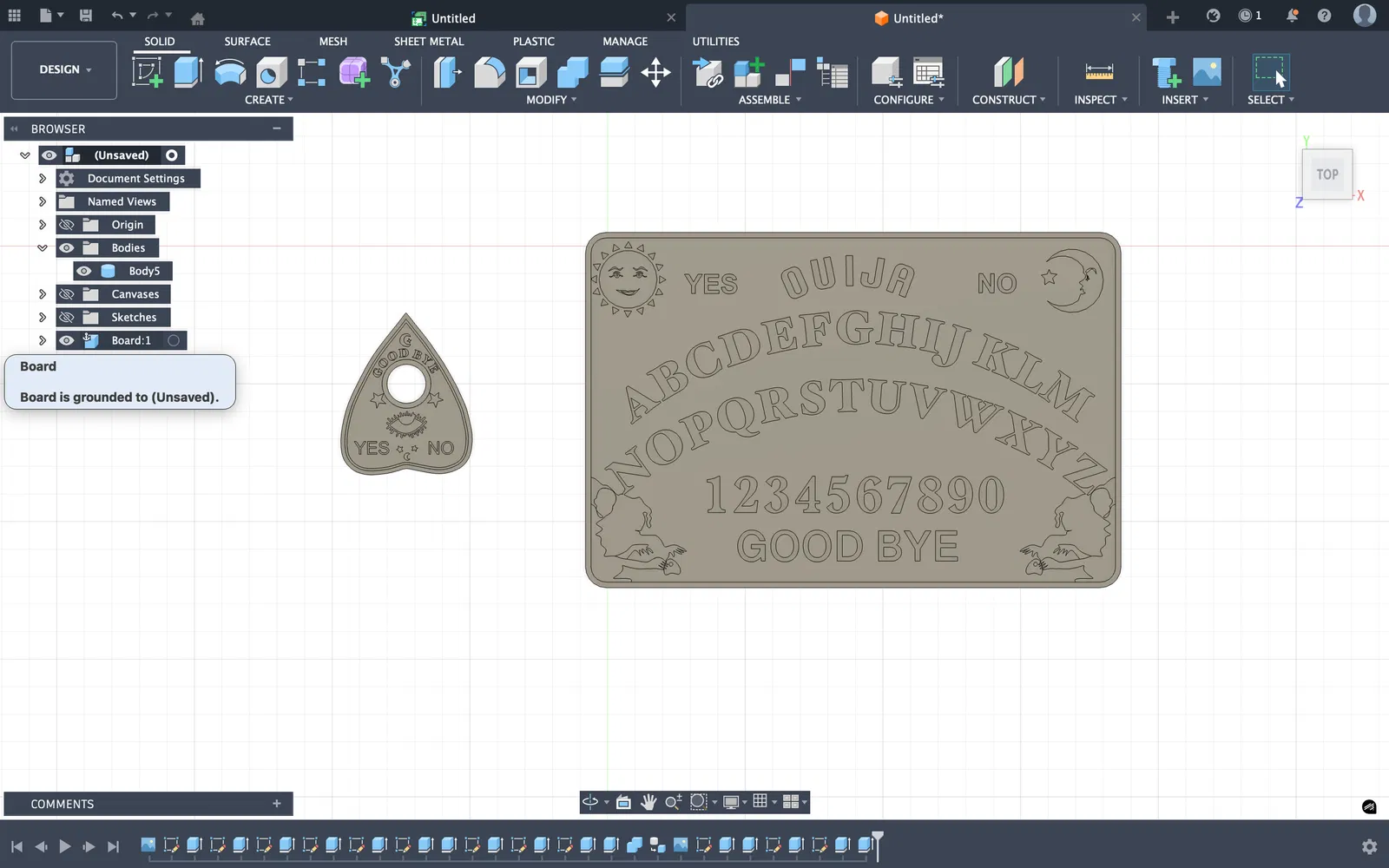Select the Press Pull tool

(x=448, y=72)
